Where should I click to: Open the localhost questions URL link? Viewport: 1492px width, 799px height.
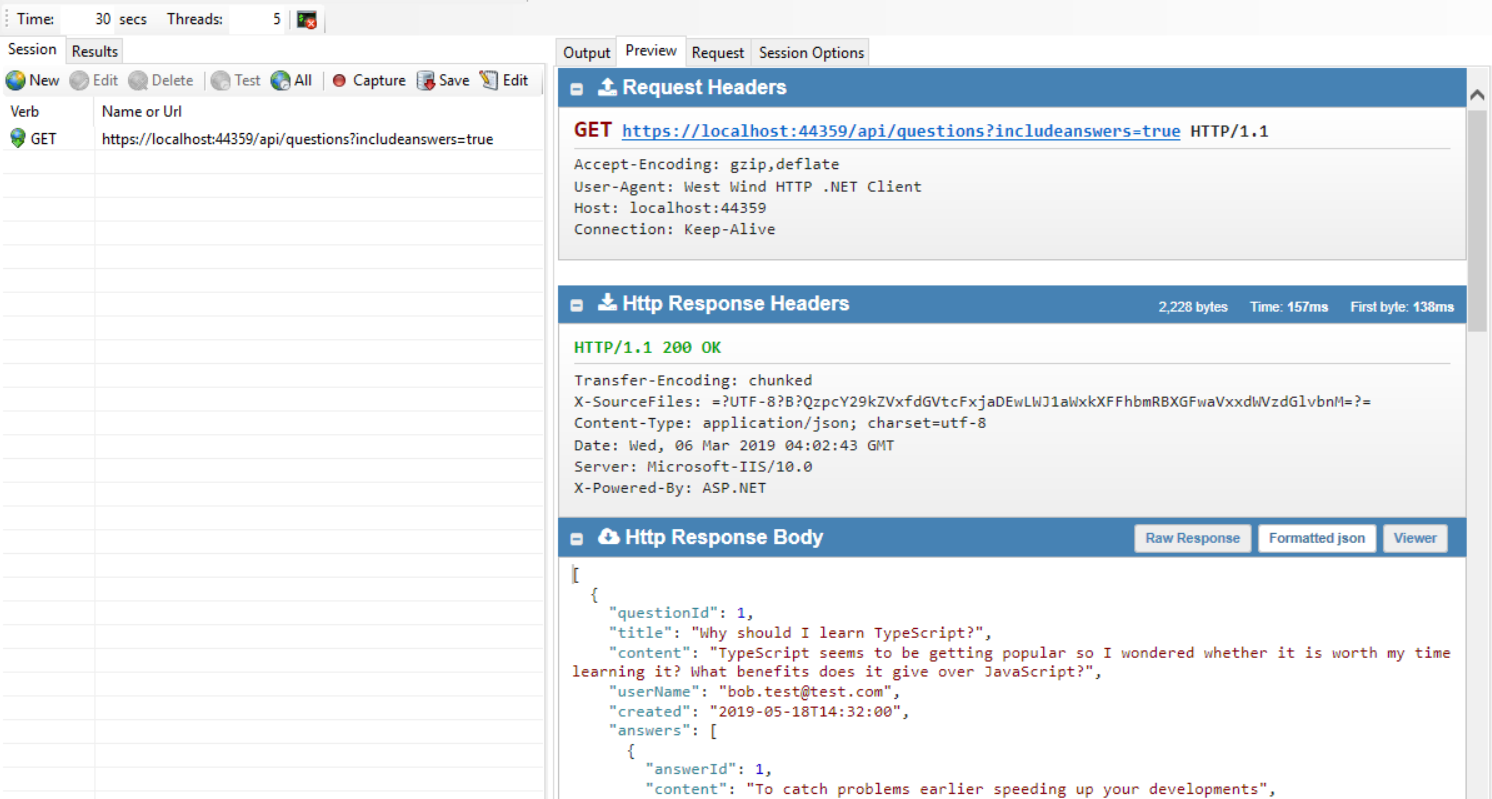click(900, 132)
